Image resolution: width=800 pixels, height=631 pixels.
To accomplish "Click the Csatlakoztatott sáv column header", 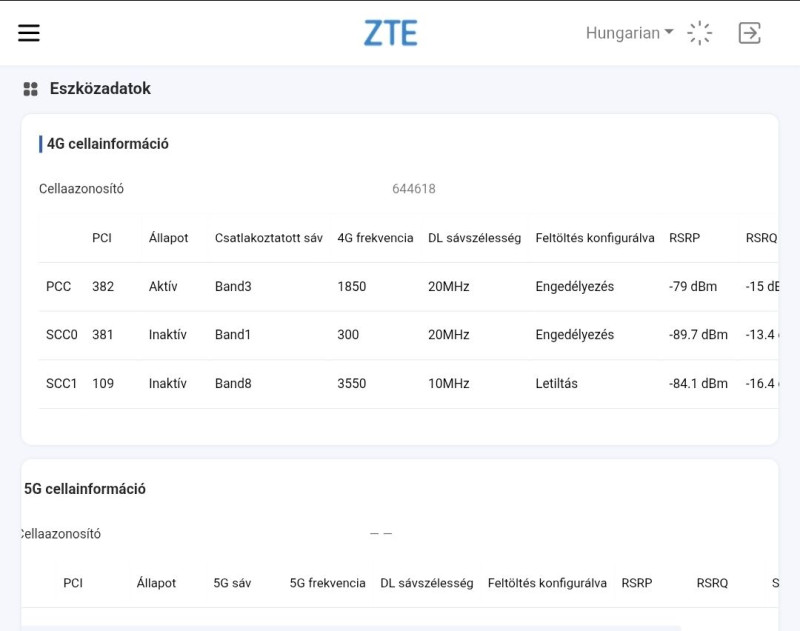I will [268, 238].
